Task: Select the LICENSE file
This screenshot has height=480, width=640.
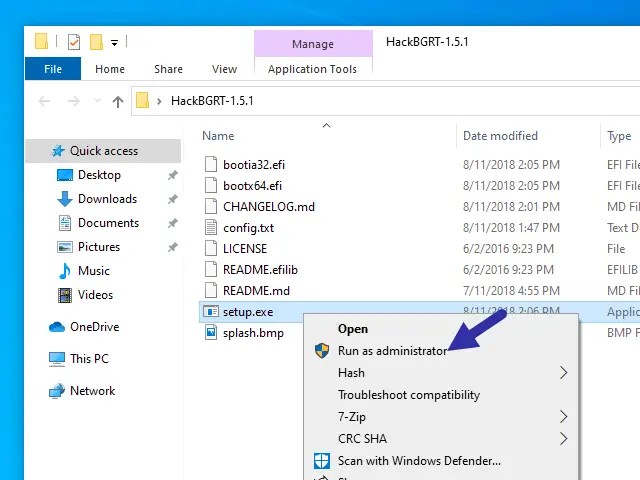Action: [245, 249]
